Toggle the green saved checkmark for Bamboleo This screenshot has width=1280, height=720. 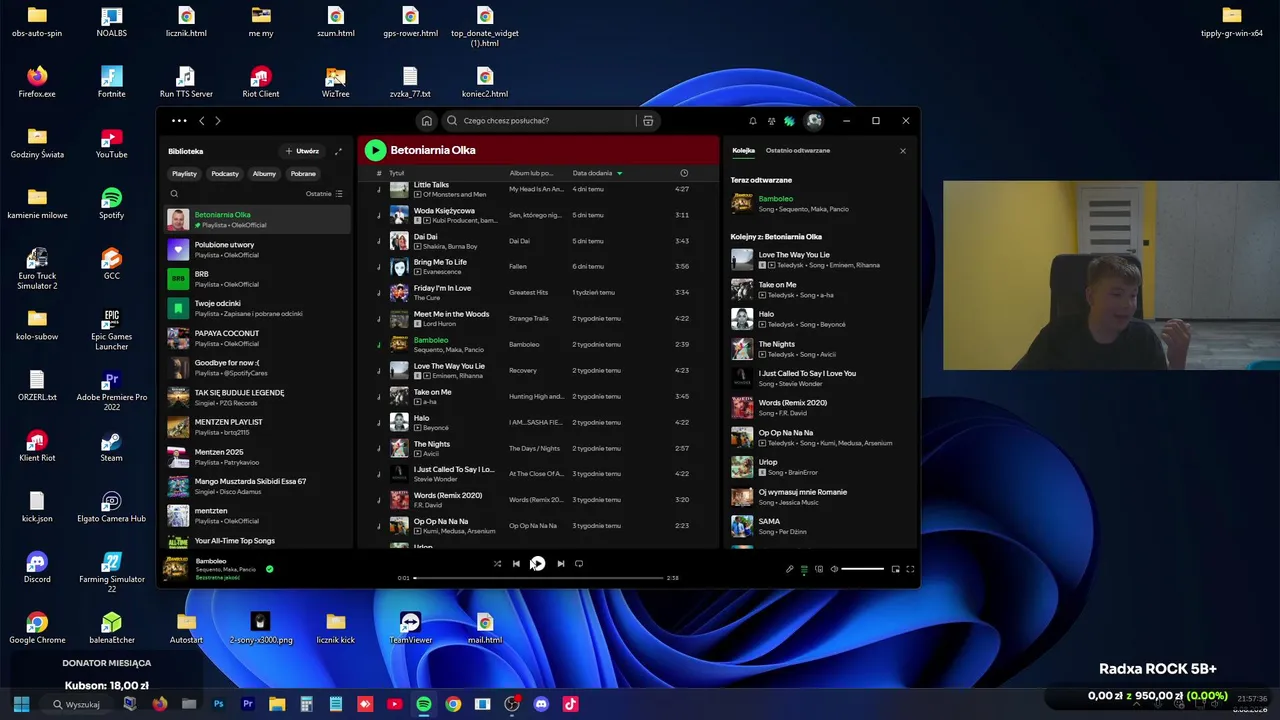(x=270, y=569)
